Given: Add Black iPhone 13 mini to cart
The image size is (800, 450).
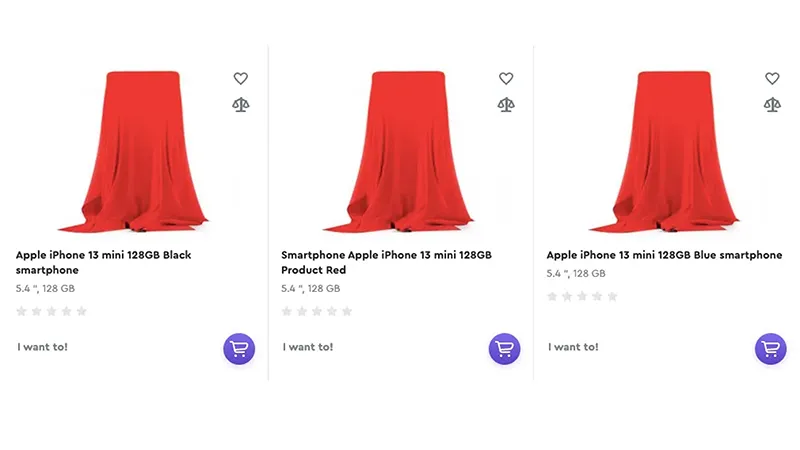Looking at the screenshot, I should (239, 349).
